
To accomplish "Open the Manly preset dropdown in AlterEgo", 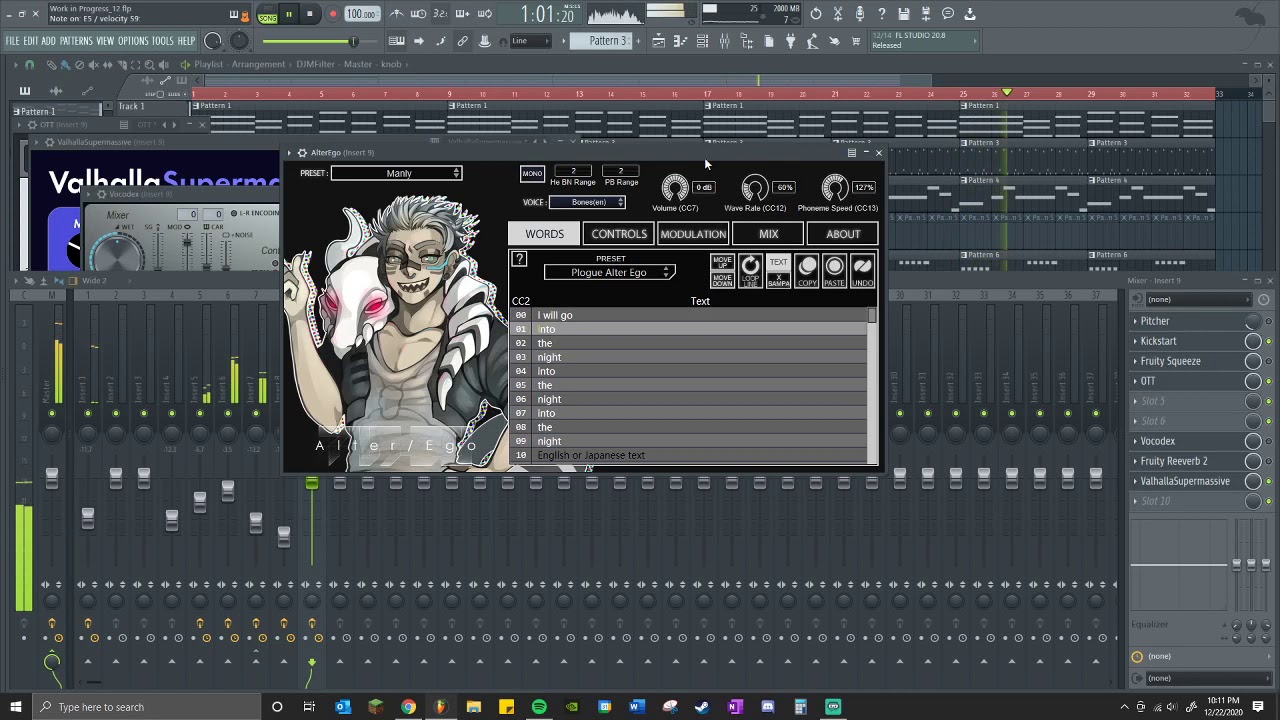I will click(x=397, y=174).
